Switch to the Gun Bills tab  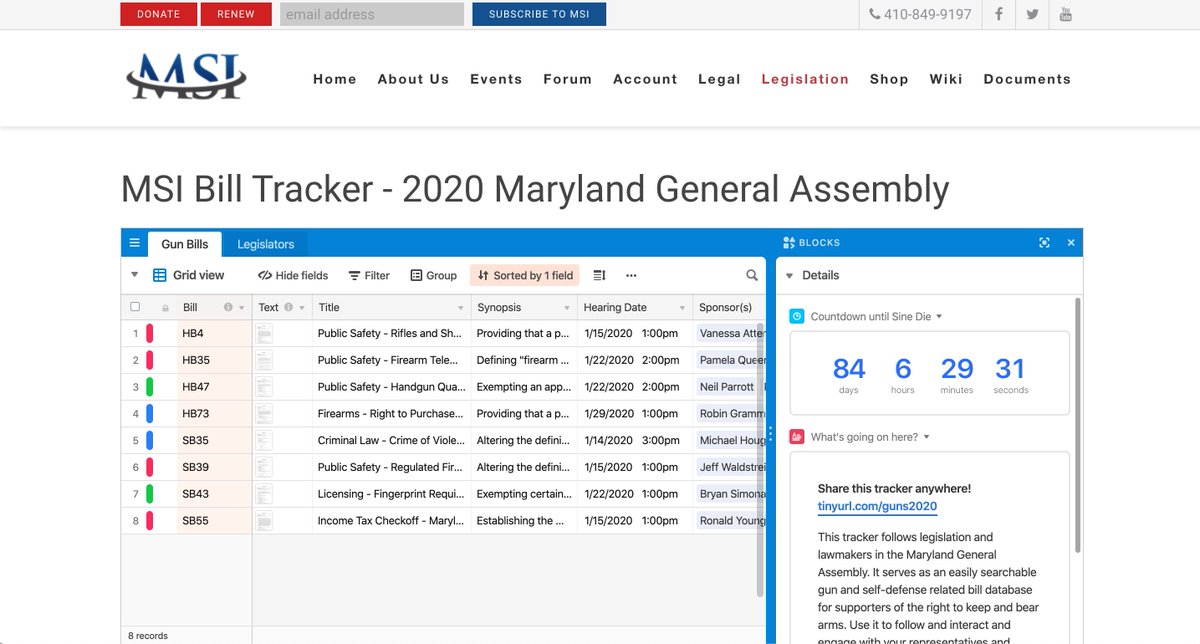click(185, 244)
